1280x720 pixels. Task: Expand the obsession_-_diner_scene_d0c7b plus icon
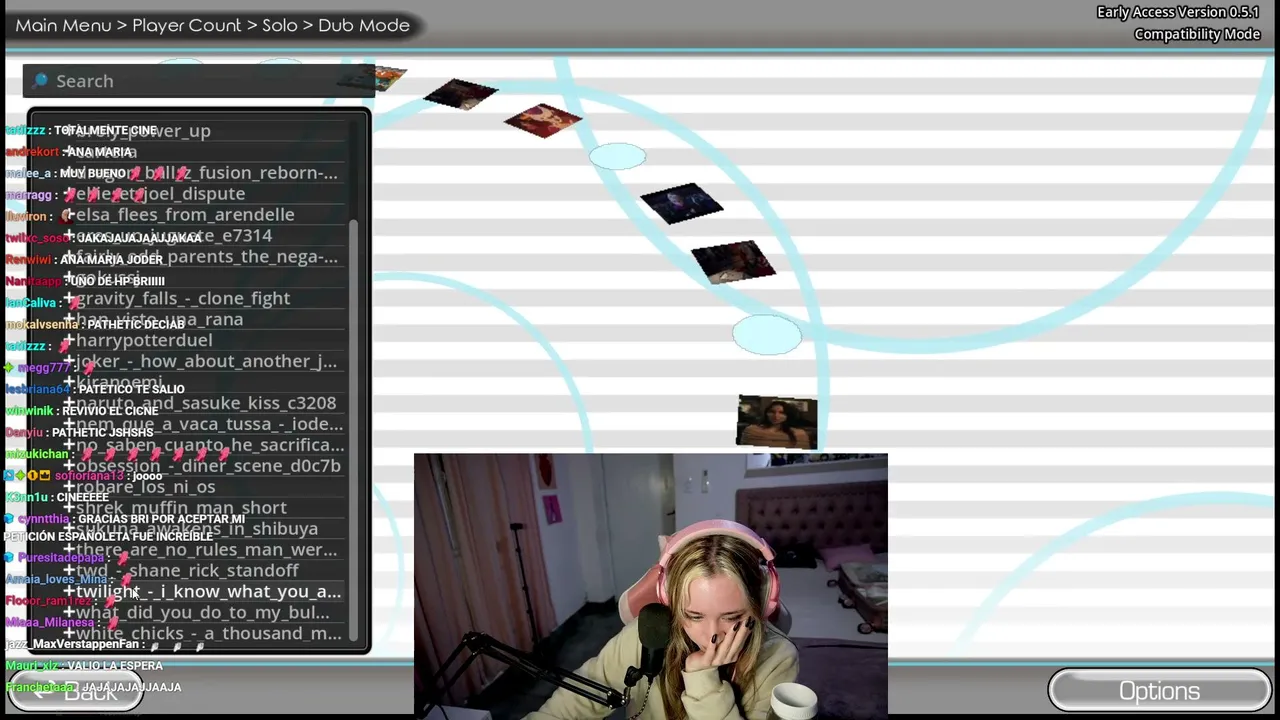pyautogui.click(x=69, y=466)
